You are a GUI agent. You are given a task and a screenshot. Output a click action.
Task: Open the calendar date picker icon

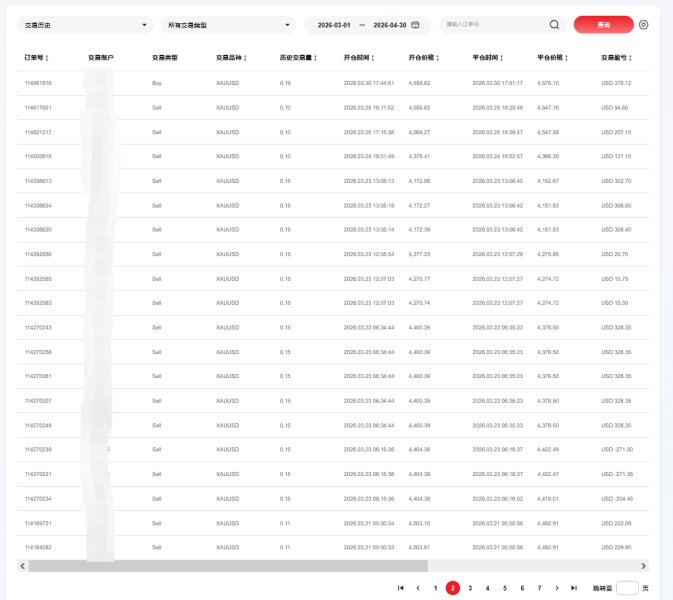tap(415, 25)
